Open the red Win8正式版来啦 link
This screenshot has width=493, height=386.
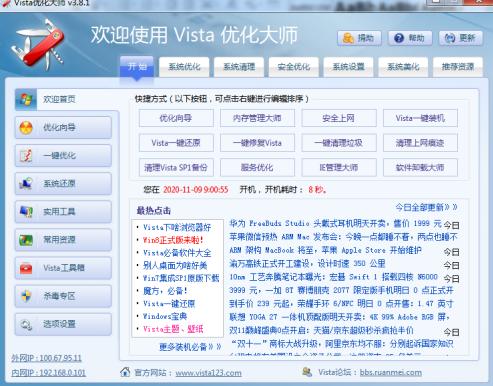(x=173, y=240)
